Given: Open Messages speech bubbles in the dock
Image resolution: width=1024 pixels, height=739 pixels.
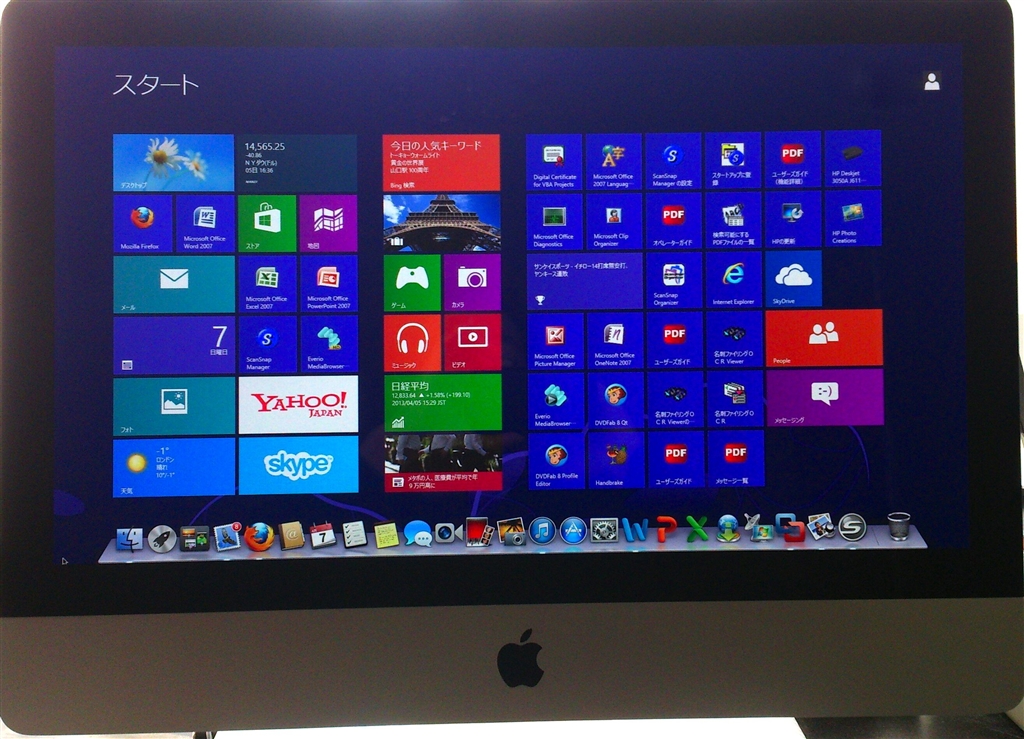Looking at the screenshot, I should 417,534.
